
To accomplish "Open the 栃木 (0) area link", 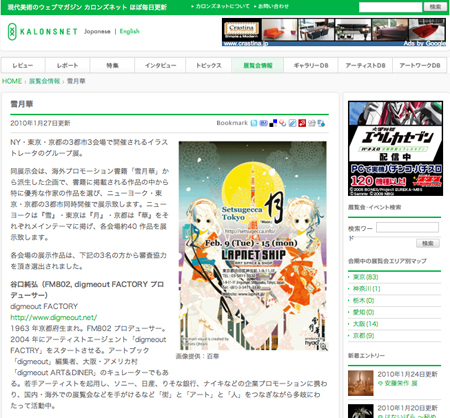I will (363, 300).
